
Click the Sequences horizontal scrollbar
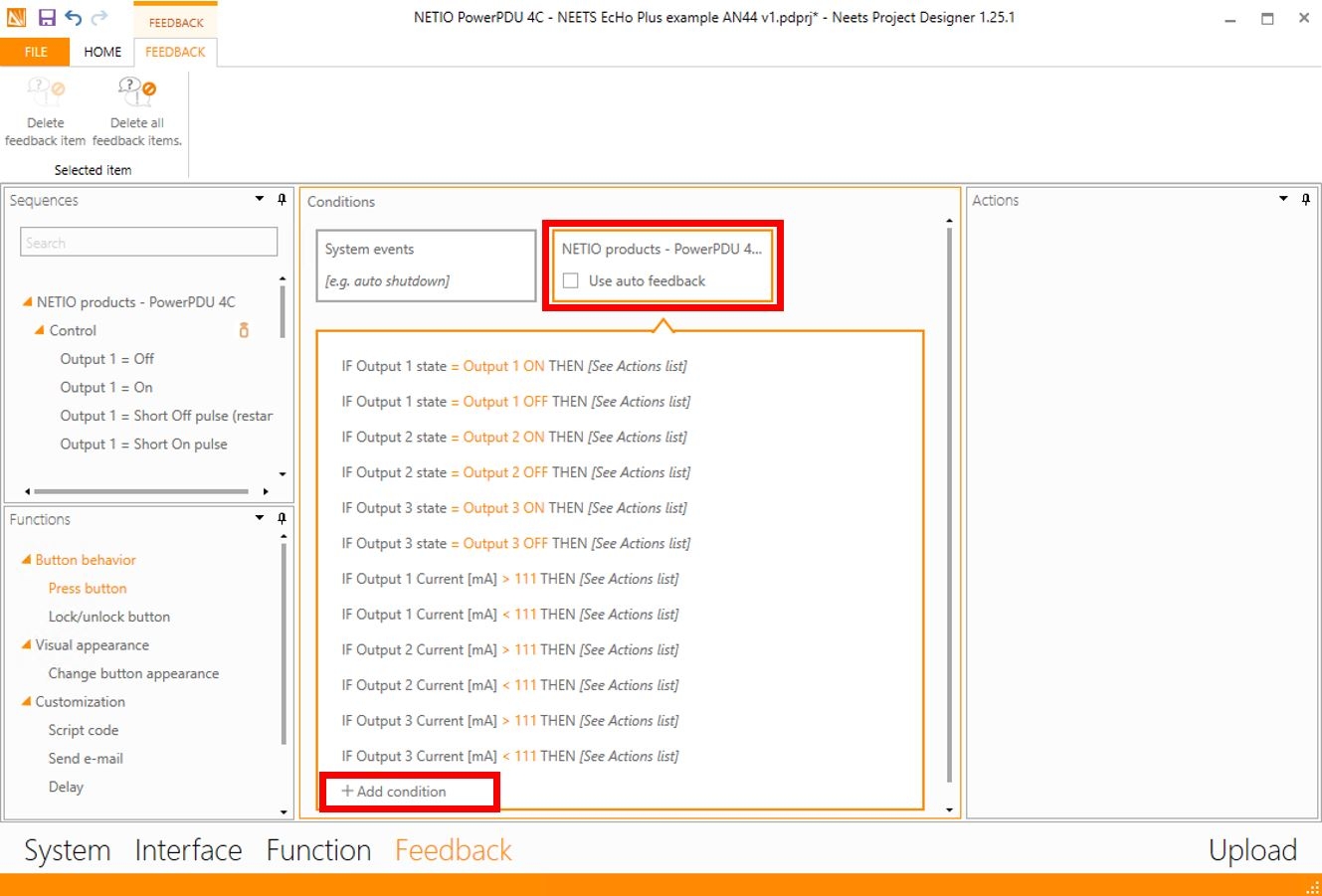(141, 491)
